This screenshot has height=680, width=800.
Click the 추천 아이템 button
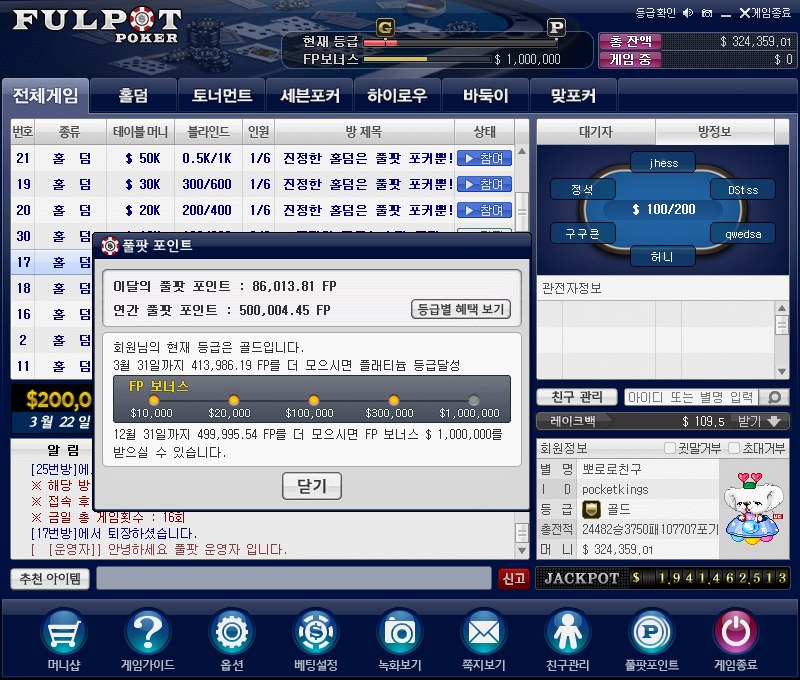tap(50, 578)
